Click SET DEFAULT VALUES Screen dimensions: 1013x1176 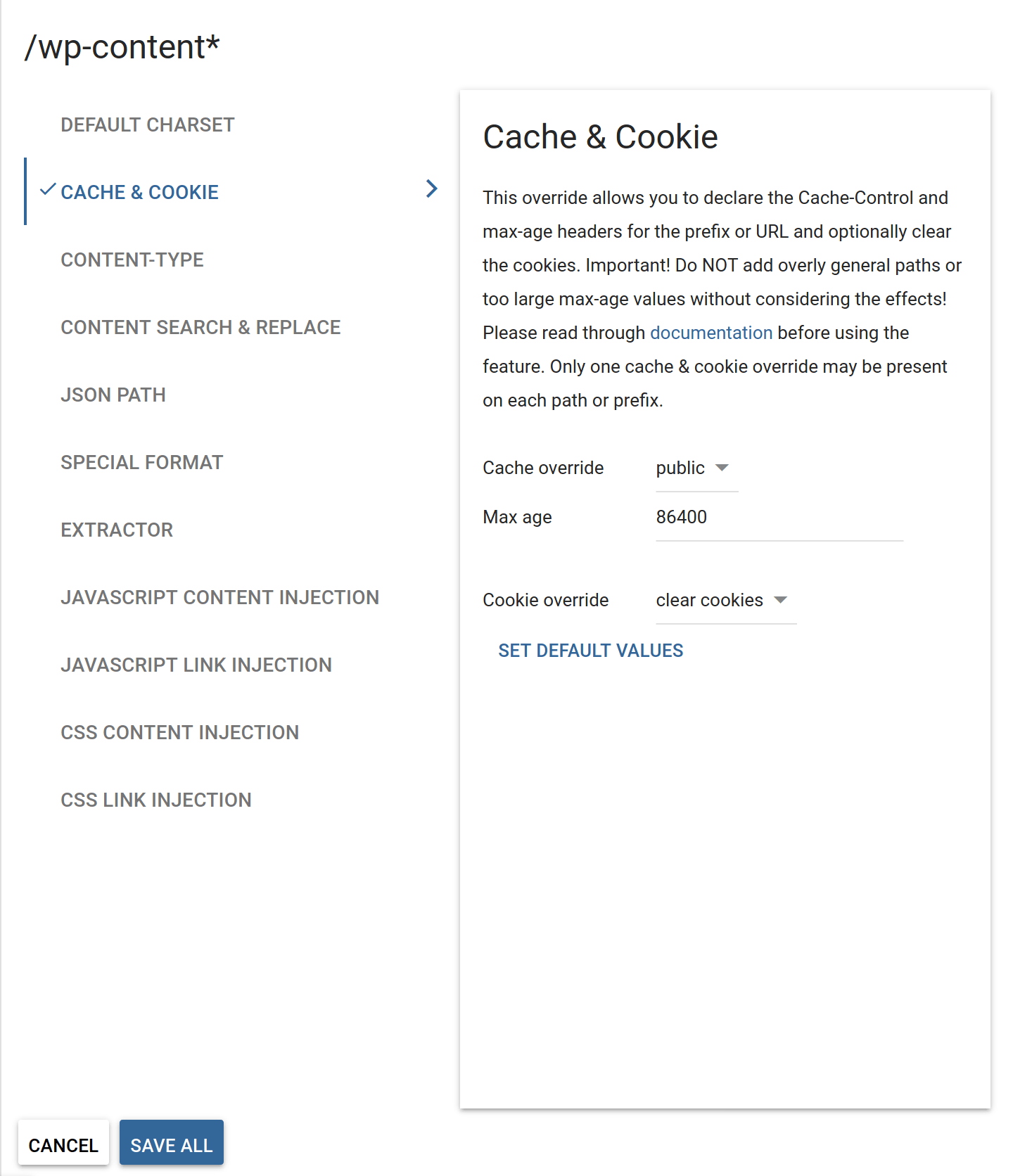tap(590, 651)
